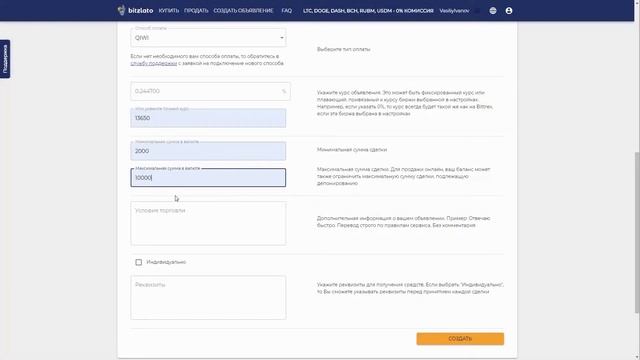Open the language globe icon
Screen dimensions: 640x360
tap(493, 11)
